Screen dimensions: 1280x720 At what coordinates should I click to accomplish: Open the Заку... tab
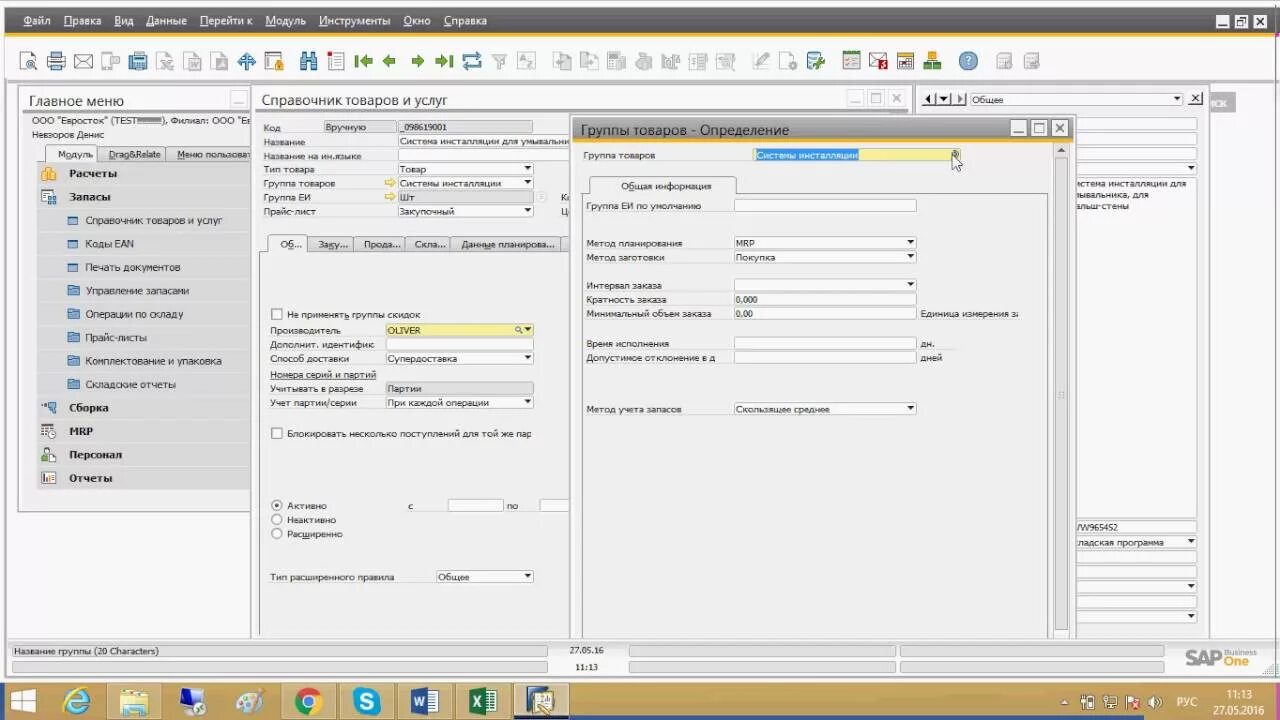pos(333,244)
